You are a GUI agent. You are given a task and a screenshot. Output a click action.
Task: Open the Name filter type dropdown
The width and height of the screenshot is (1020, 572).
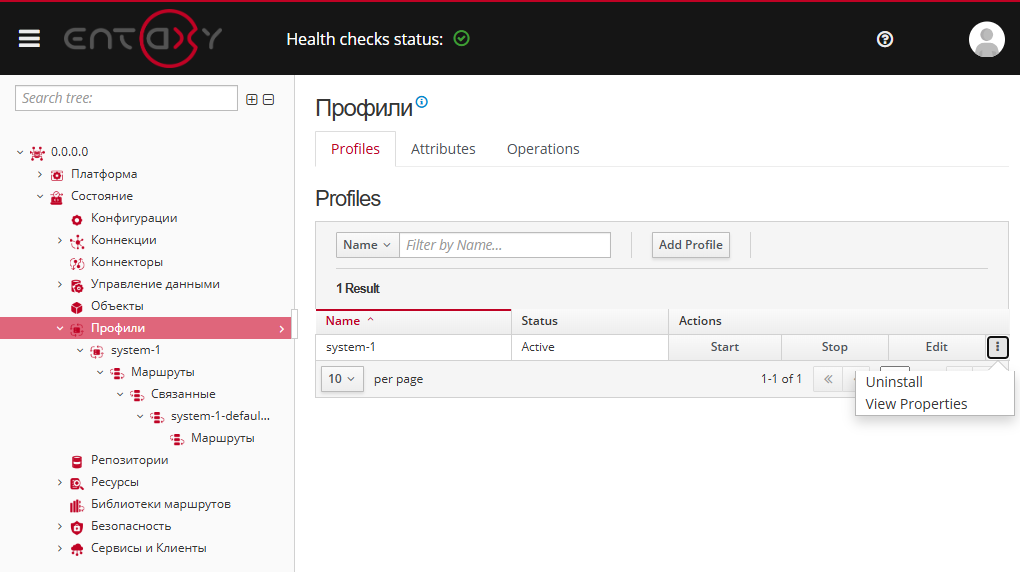click(x=368, y=245)
